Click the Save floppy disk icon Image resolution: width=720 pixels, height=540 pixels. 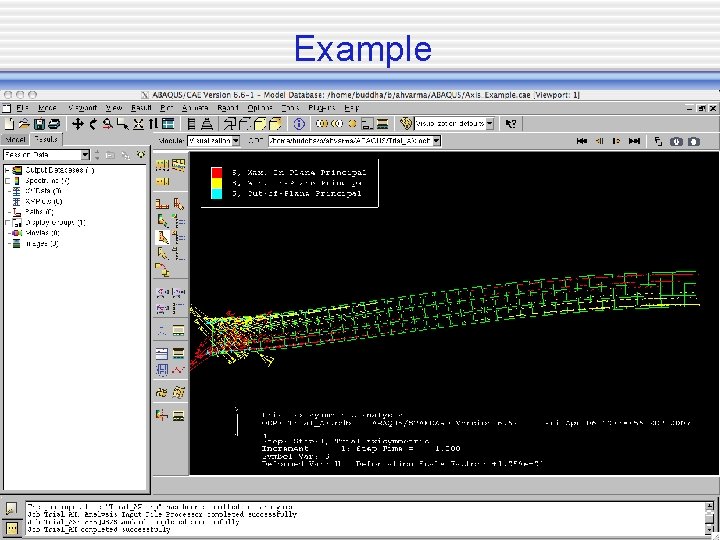tap(39, 124)
